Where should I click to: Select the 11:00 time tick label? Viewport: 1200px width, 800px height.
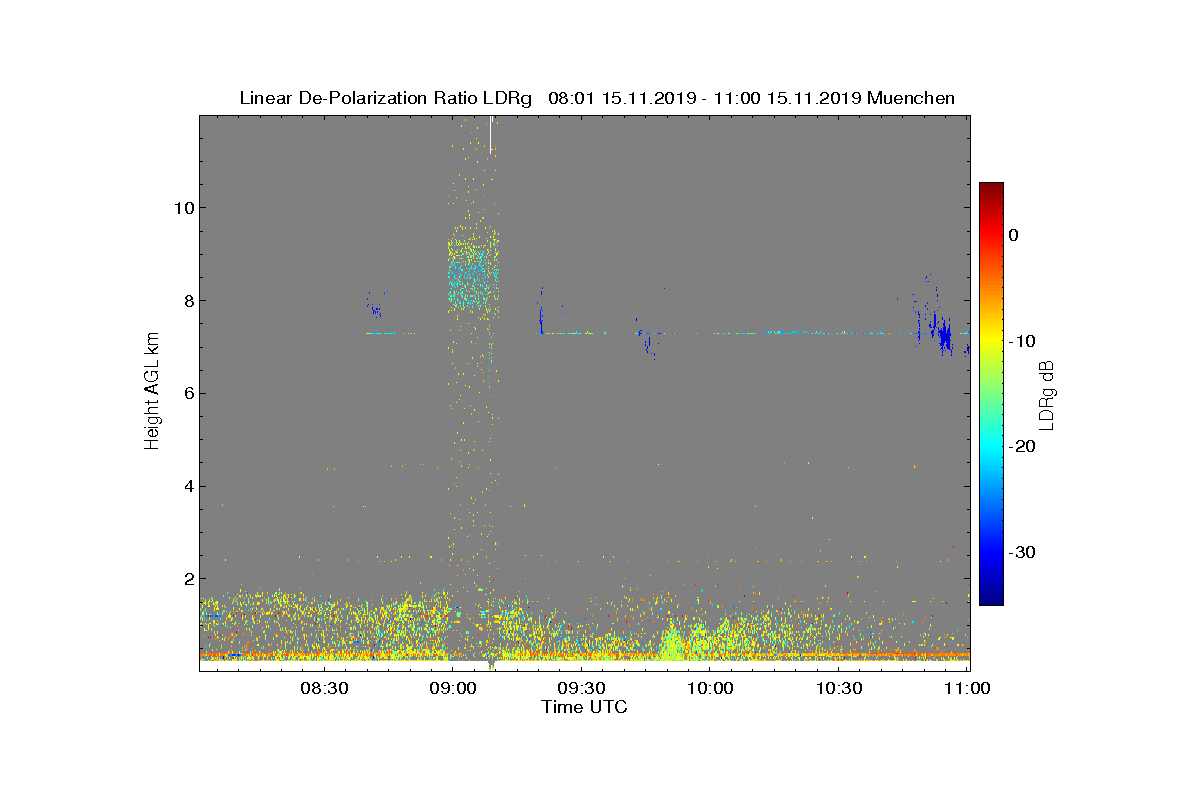(x=968, y=689)
